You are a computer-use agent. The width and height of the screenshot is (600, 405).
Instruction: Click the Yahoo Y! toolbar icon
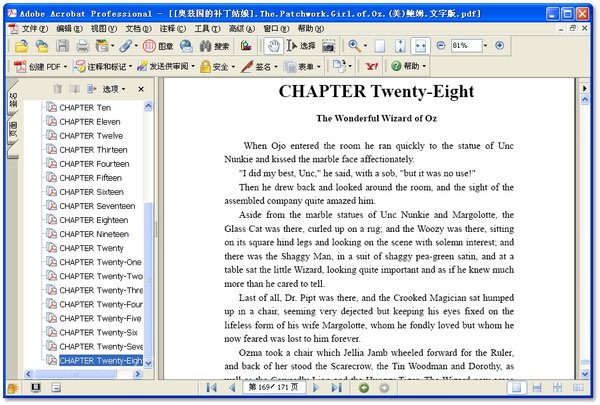pos(371,66)
